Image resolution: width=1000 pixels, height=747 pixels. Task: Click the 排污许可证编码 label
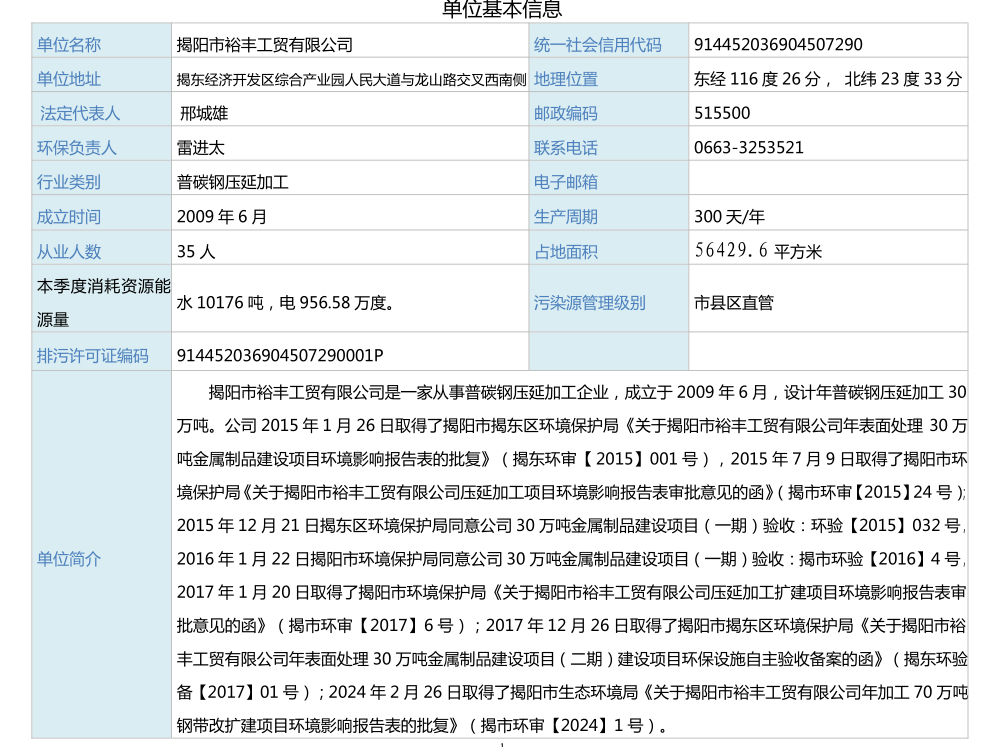pos(92,355)
